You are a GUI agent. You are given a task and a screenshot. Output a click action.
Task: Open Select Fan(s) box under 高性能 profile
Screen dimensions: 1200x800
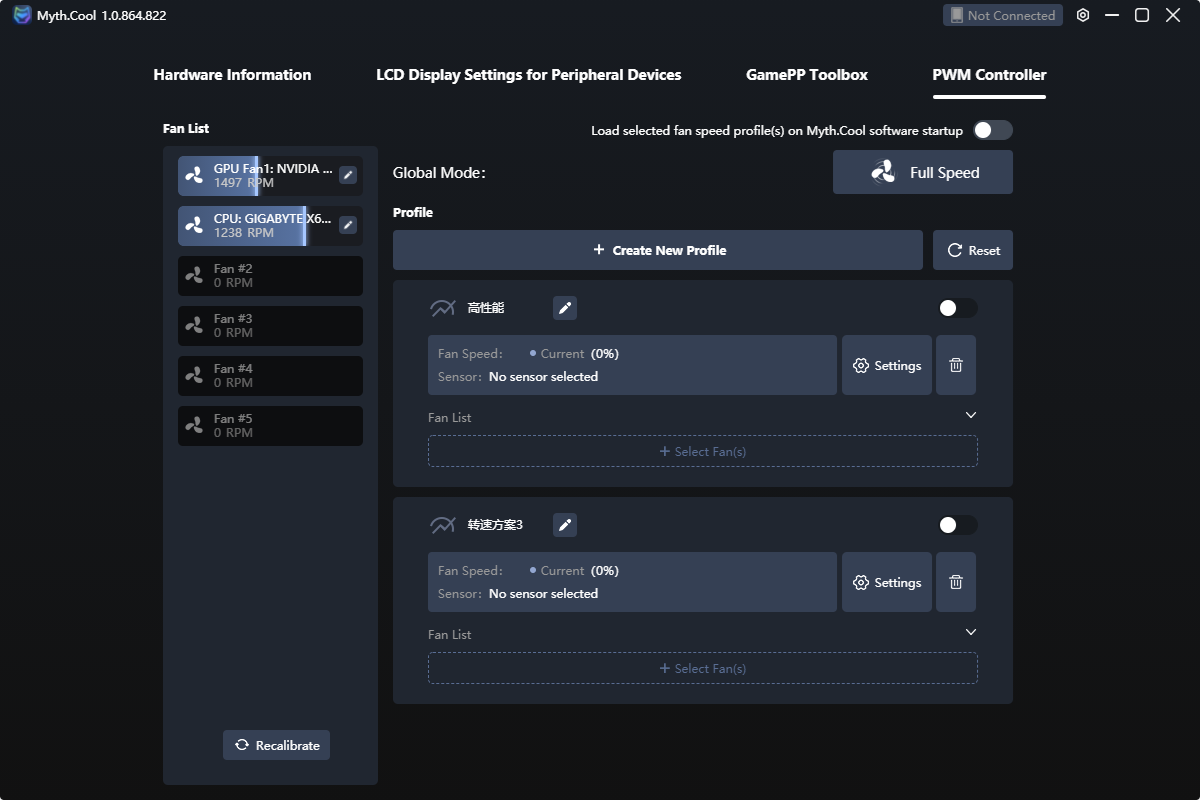[x=703, y=451]
